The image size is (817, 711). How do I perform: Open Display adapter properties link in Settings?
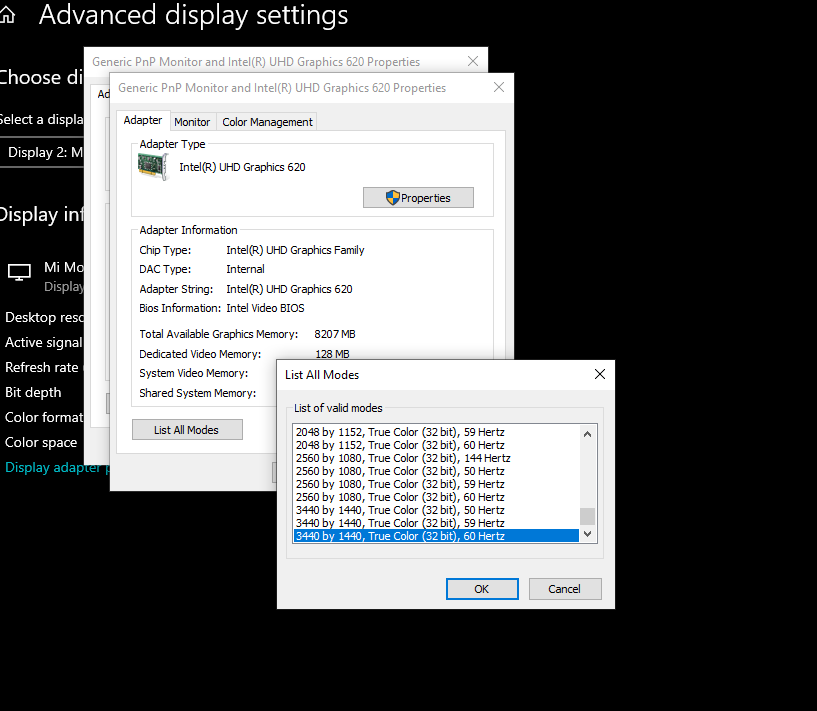pos(55,467)
